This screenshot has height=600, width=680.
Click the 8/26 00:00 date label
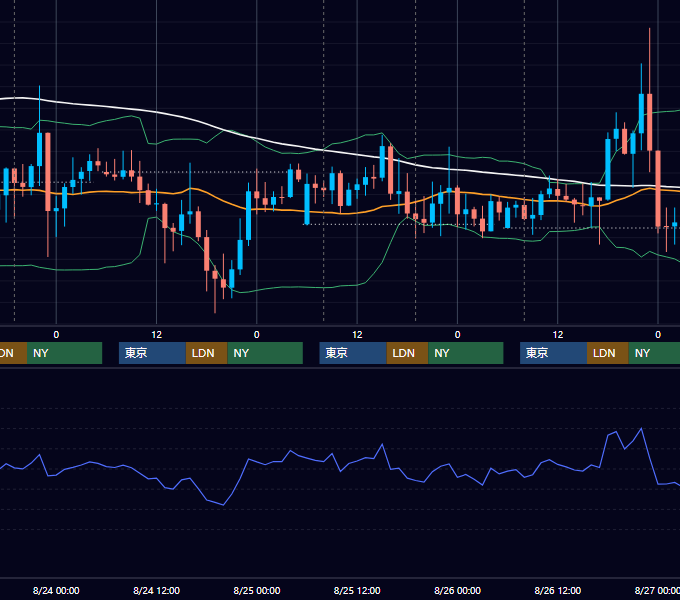tap(457, 590)
